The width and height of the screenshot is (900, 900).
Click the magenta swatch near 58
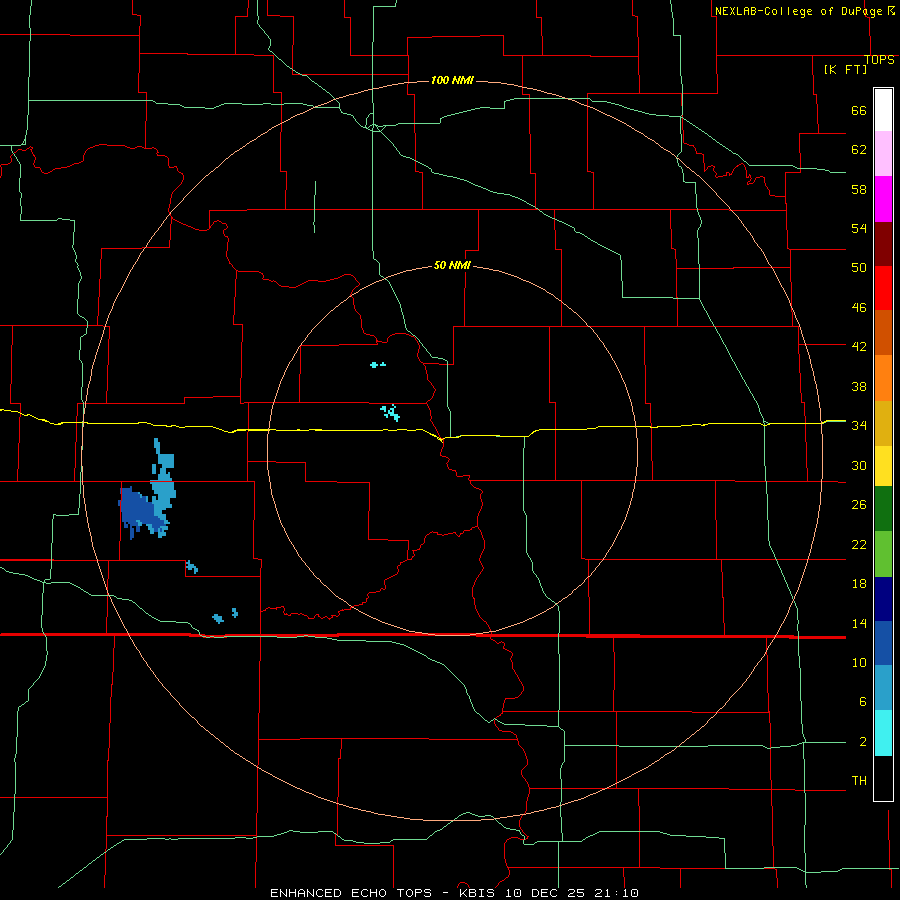883,199
